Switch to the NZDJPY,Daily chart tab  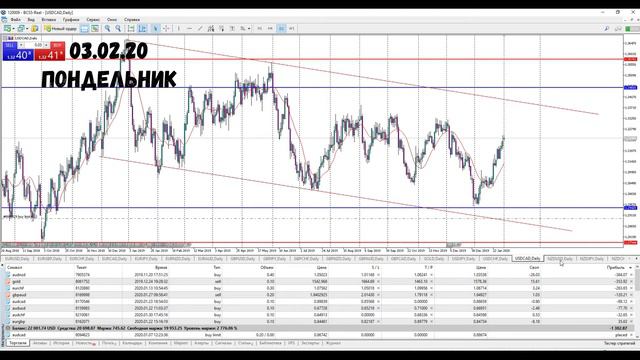point(591,259)
